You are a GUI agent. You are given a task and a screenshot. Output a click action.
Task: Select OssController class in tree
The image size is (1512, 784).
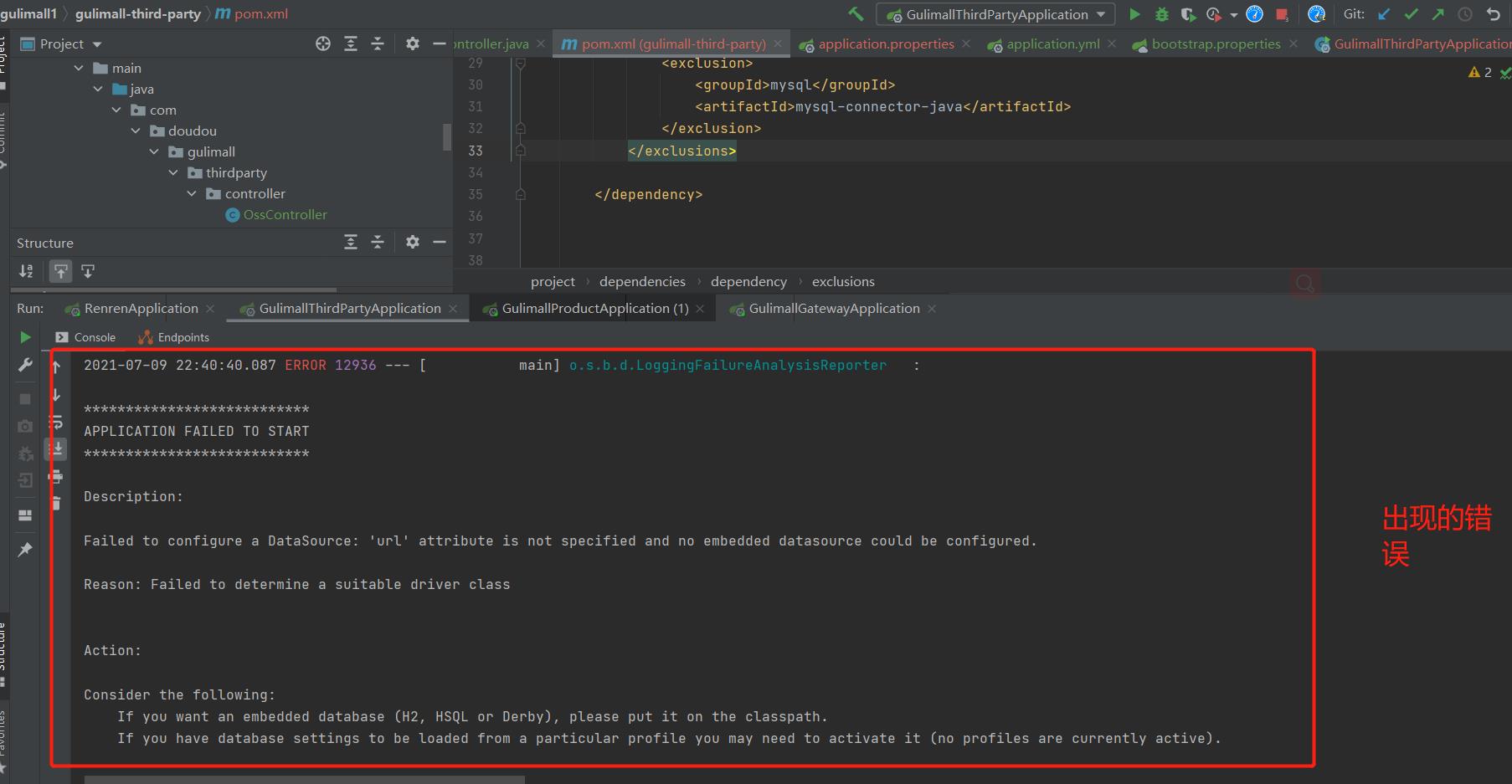(x=276, y=215)
